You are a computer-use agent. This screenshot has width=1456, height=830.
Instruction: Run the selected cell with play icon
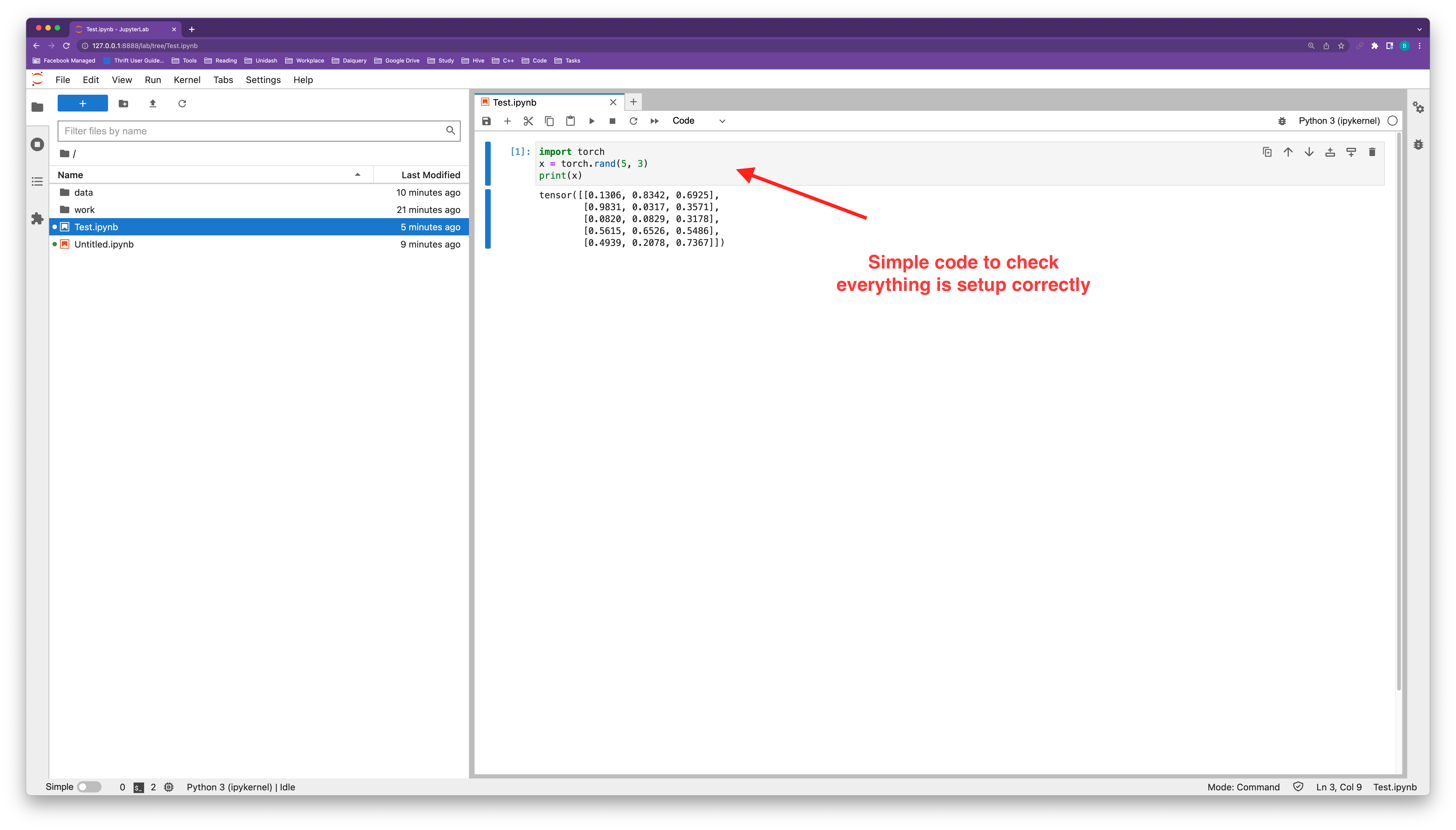591,121
